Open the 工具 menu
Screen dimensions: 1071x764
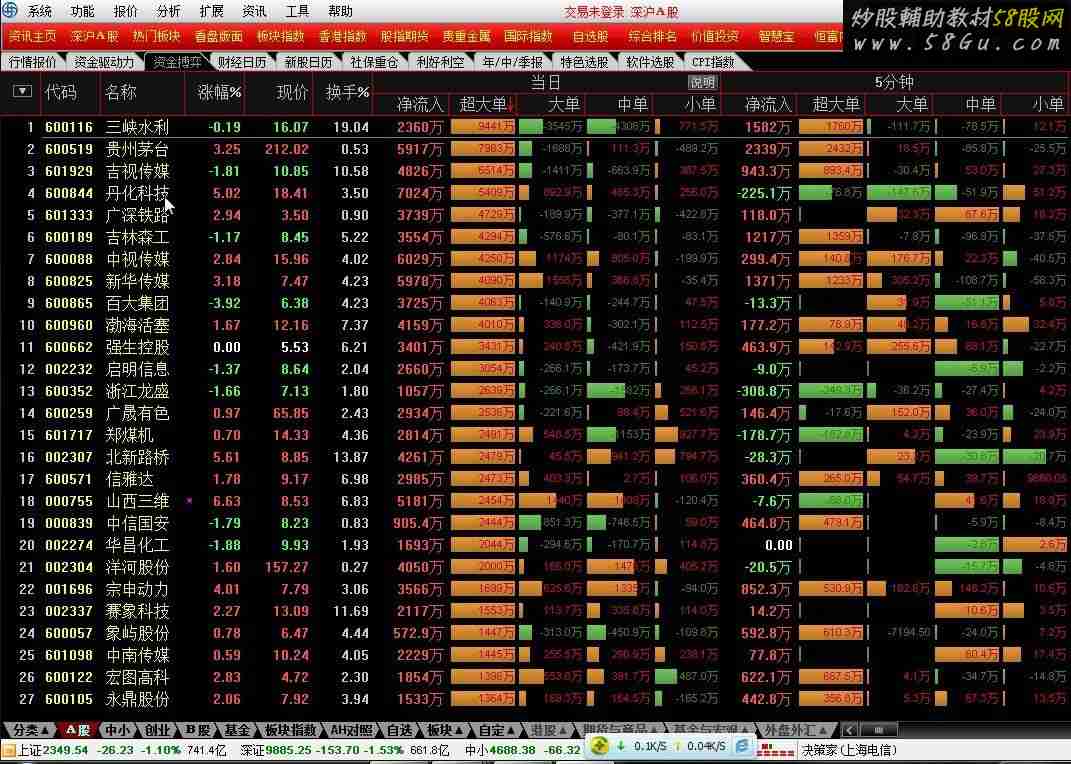click(x=297, y=11)
